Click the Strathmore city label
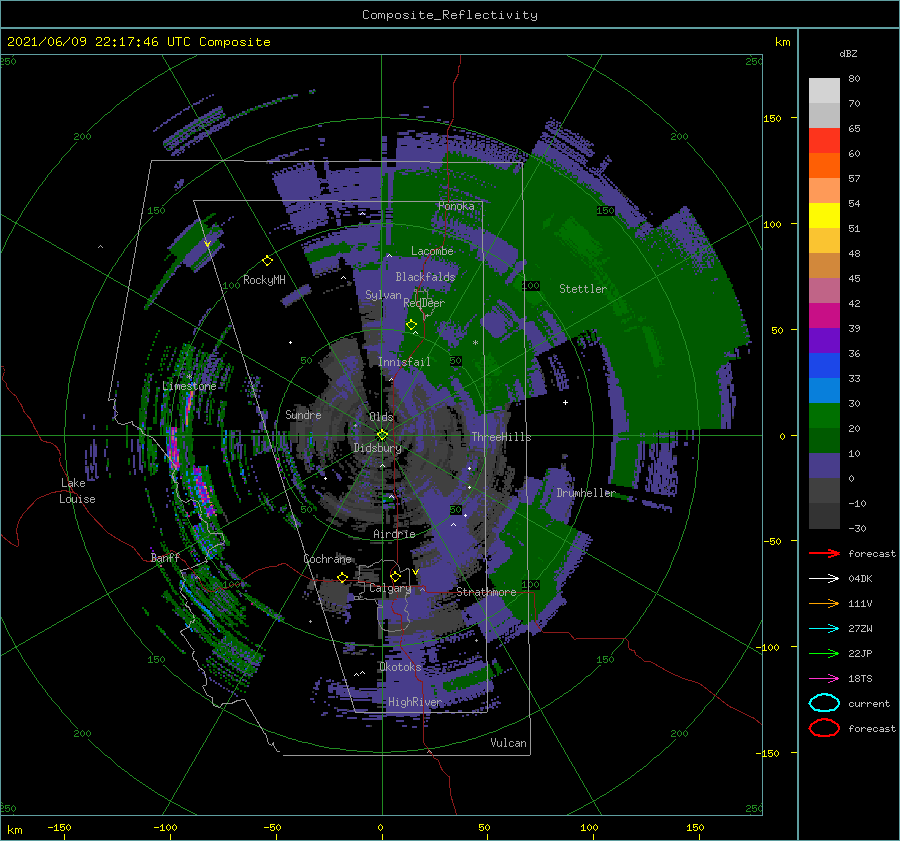900x841 pixels. coord(486,592)
